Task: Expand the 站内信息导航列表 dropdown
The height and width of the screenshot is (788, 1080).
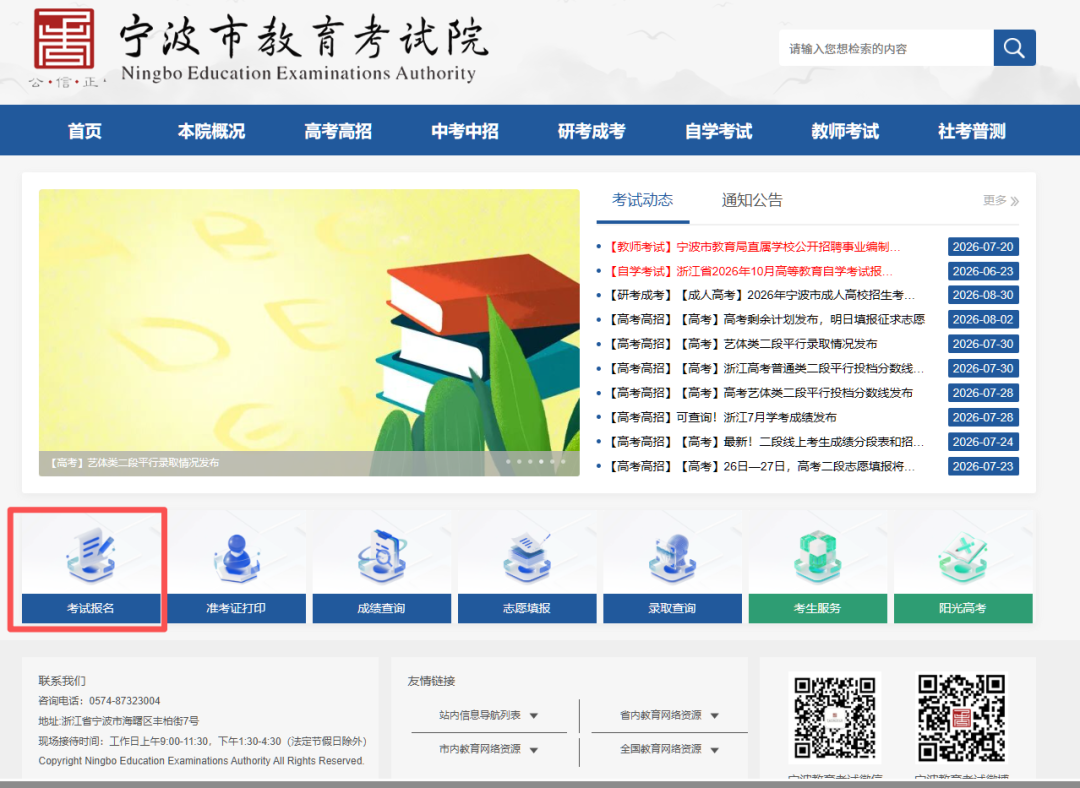Action: [x=489, y=716]
